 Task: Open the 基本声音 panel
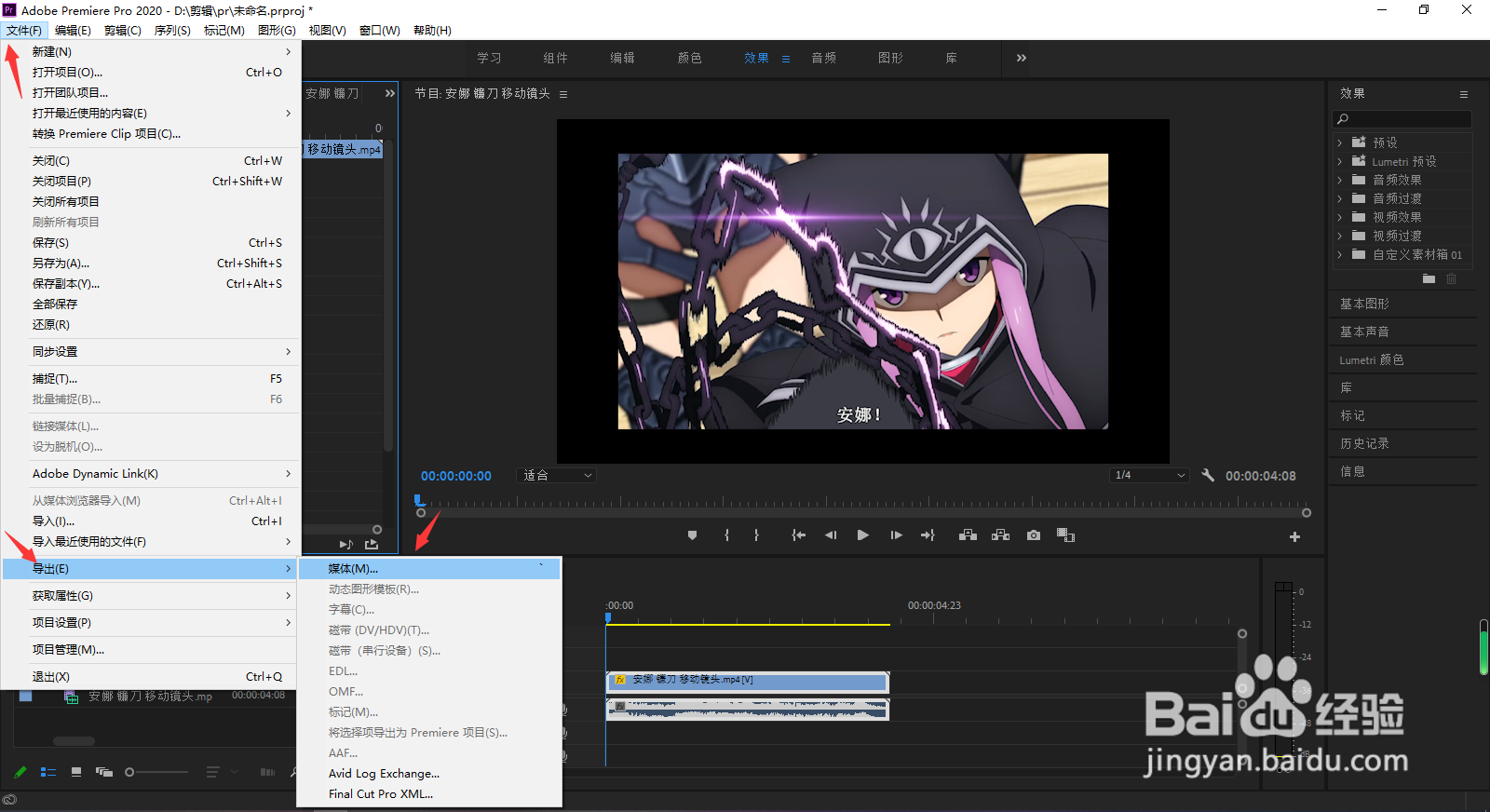[x=1364, y=332]
